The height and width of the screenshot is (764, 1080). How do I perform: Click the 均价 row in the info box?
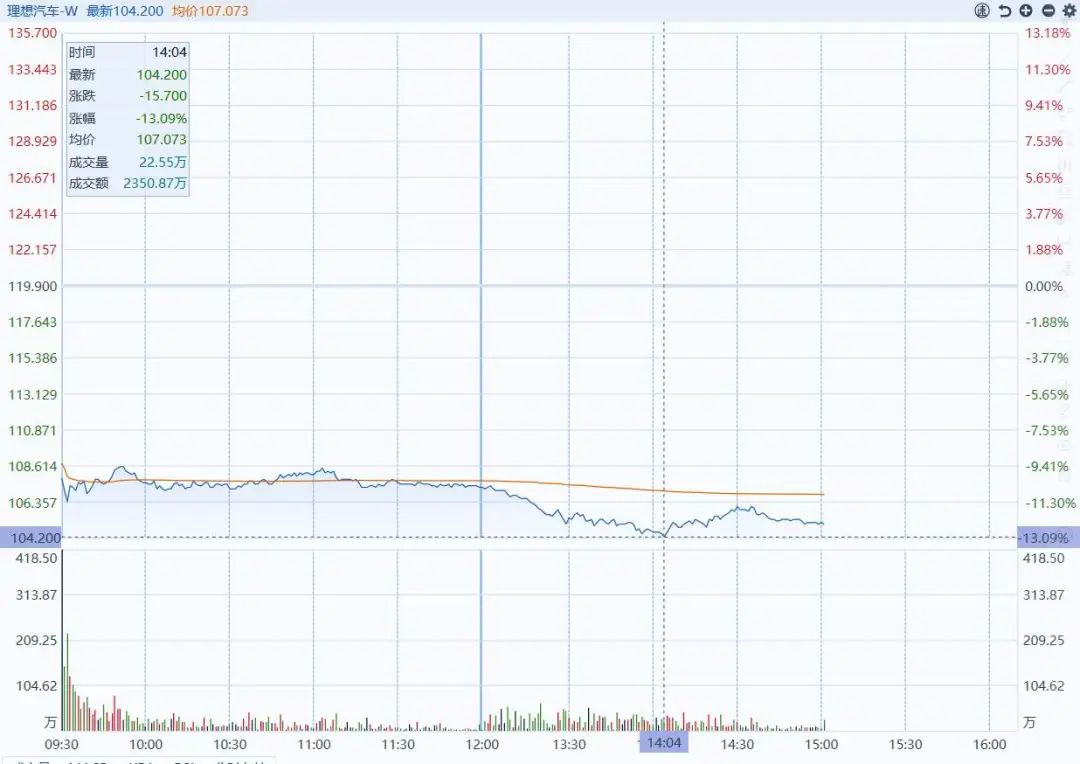(x=127, y=139)
